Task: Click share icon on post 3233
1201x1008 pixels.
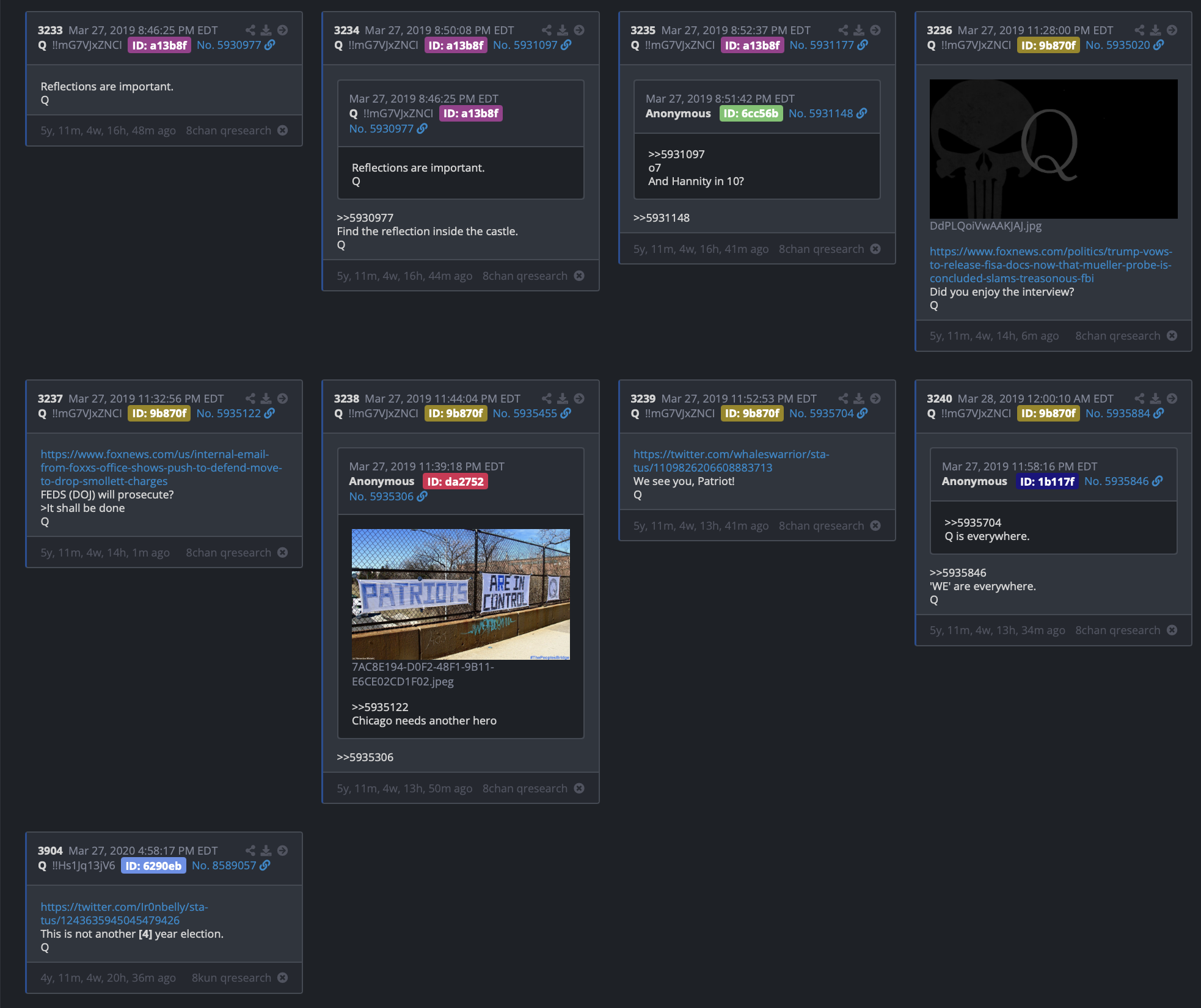Action: [250, 30]
